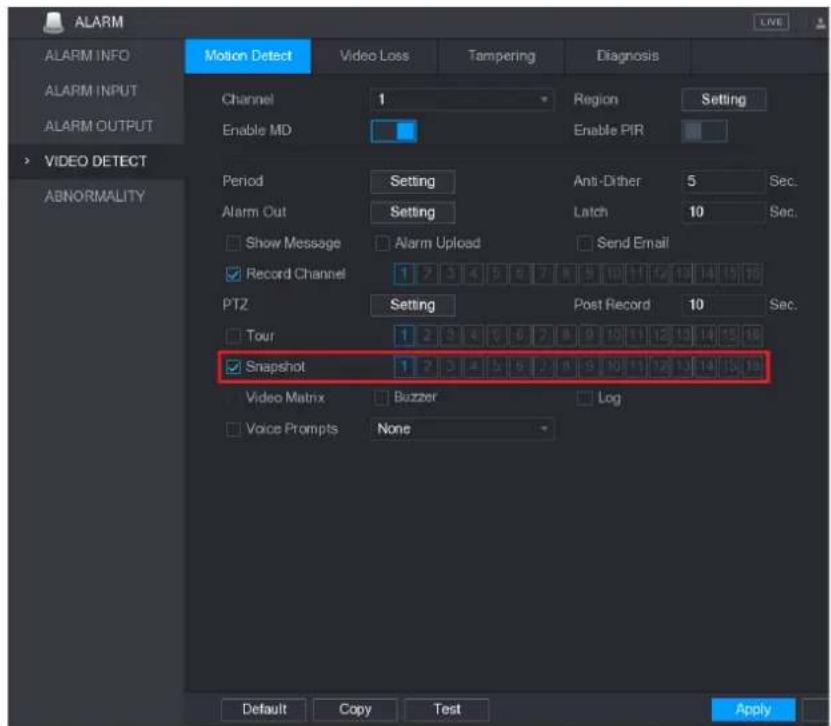The height and width of the screenshot is (726, 831).
Task: Select channel 14 in Record Channel row
Action: point(705,274)
